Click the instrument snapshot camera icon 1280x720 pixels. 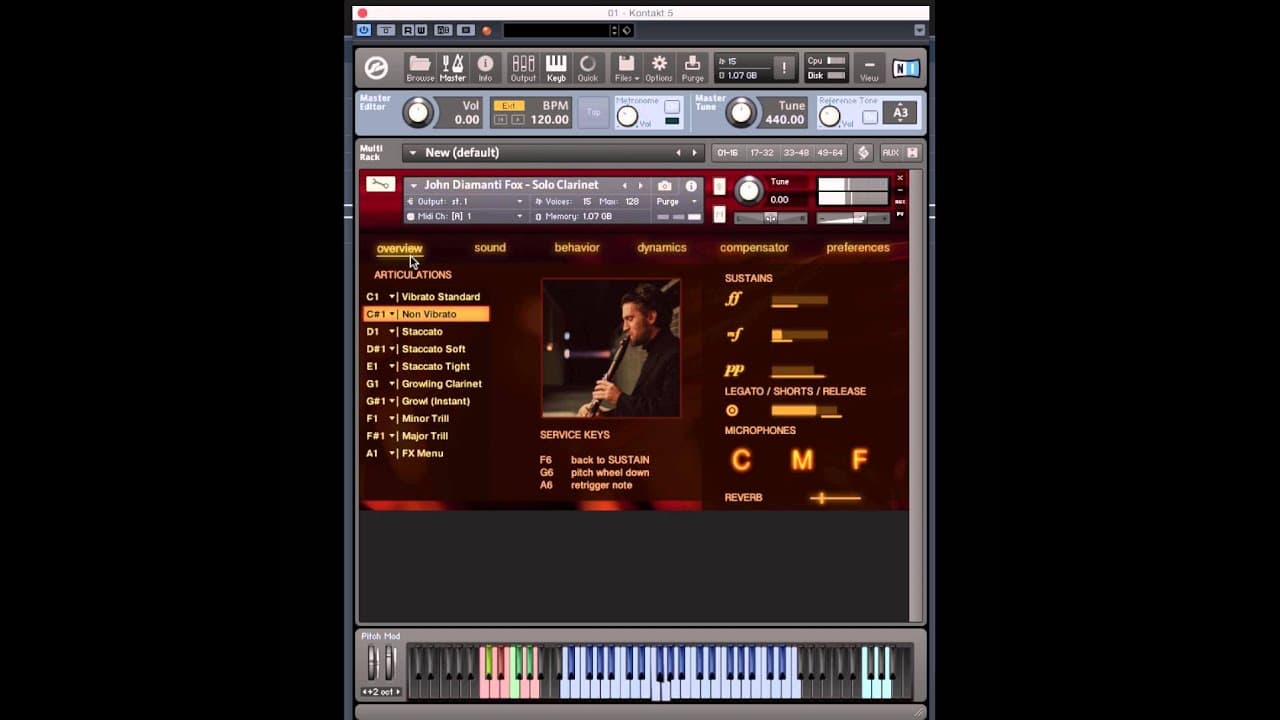pyautogui.click(x=664, y=186)
